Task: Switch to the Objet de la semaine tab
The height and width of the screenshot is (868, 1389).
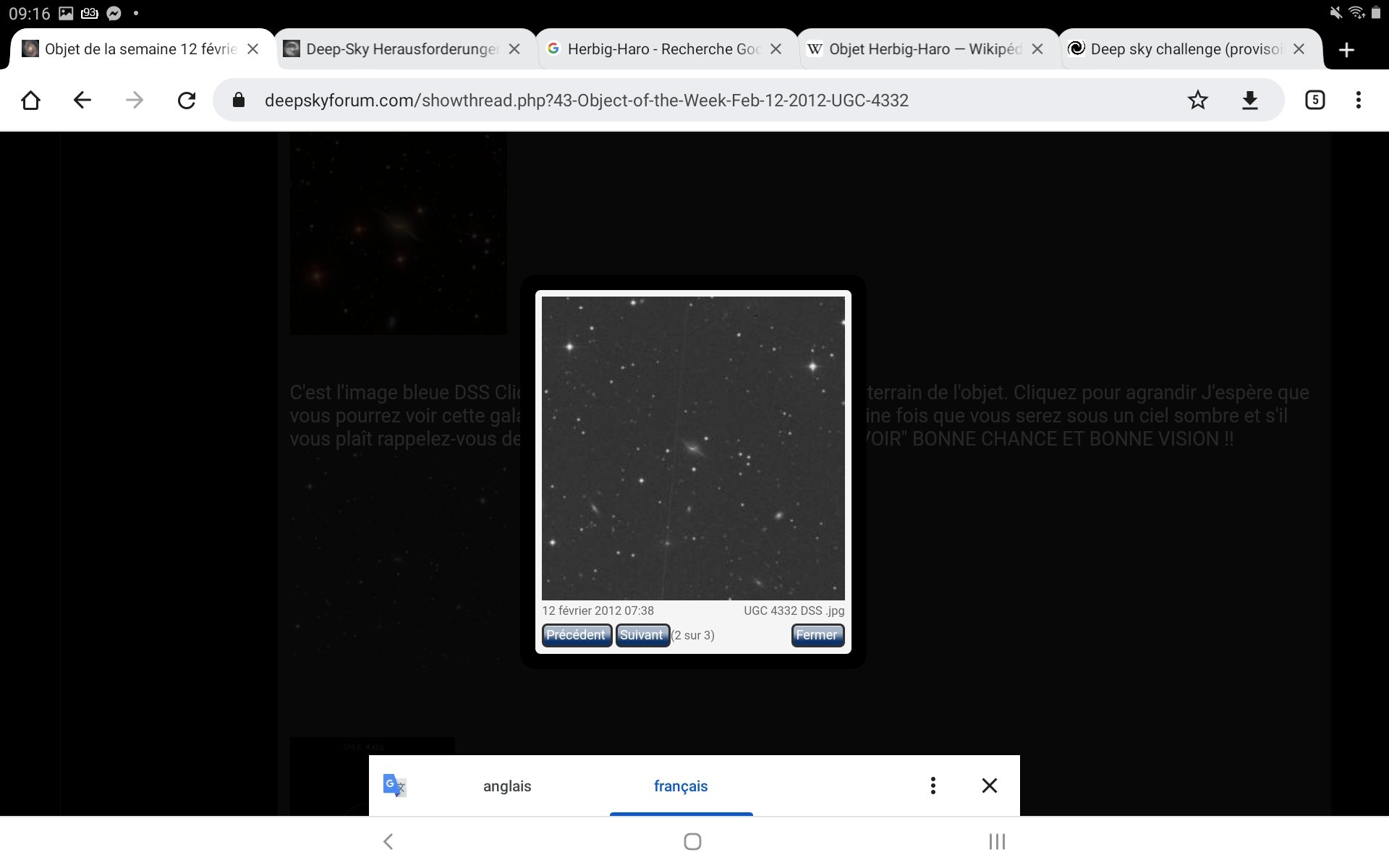Action: tap(142, 49)
